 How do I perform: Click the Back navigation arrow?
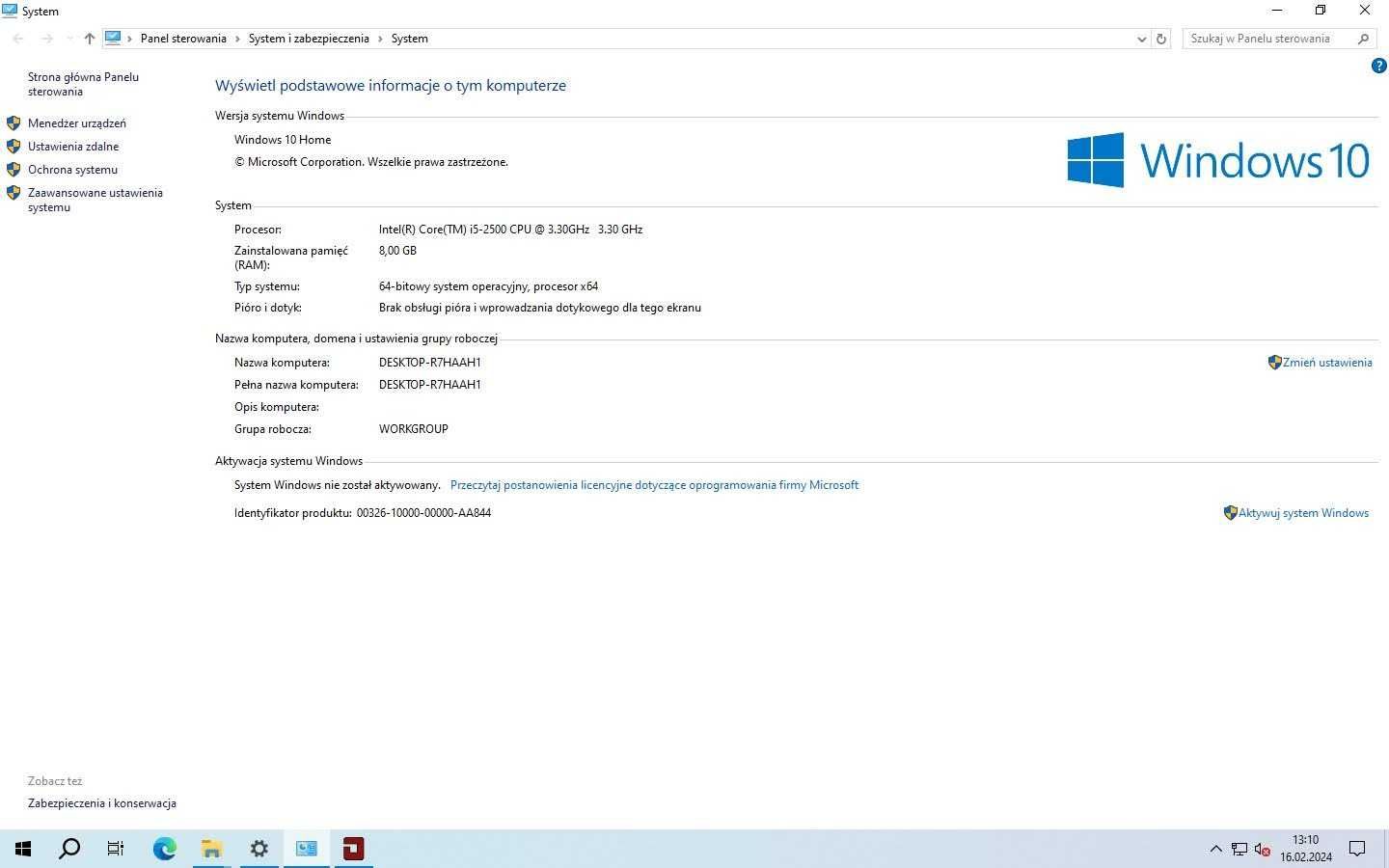[x=18, y=39]
